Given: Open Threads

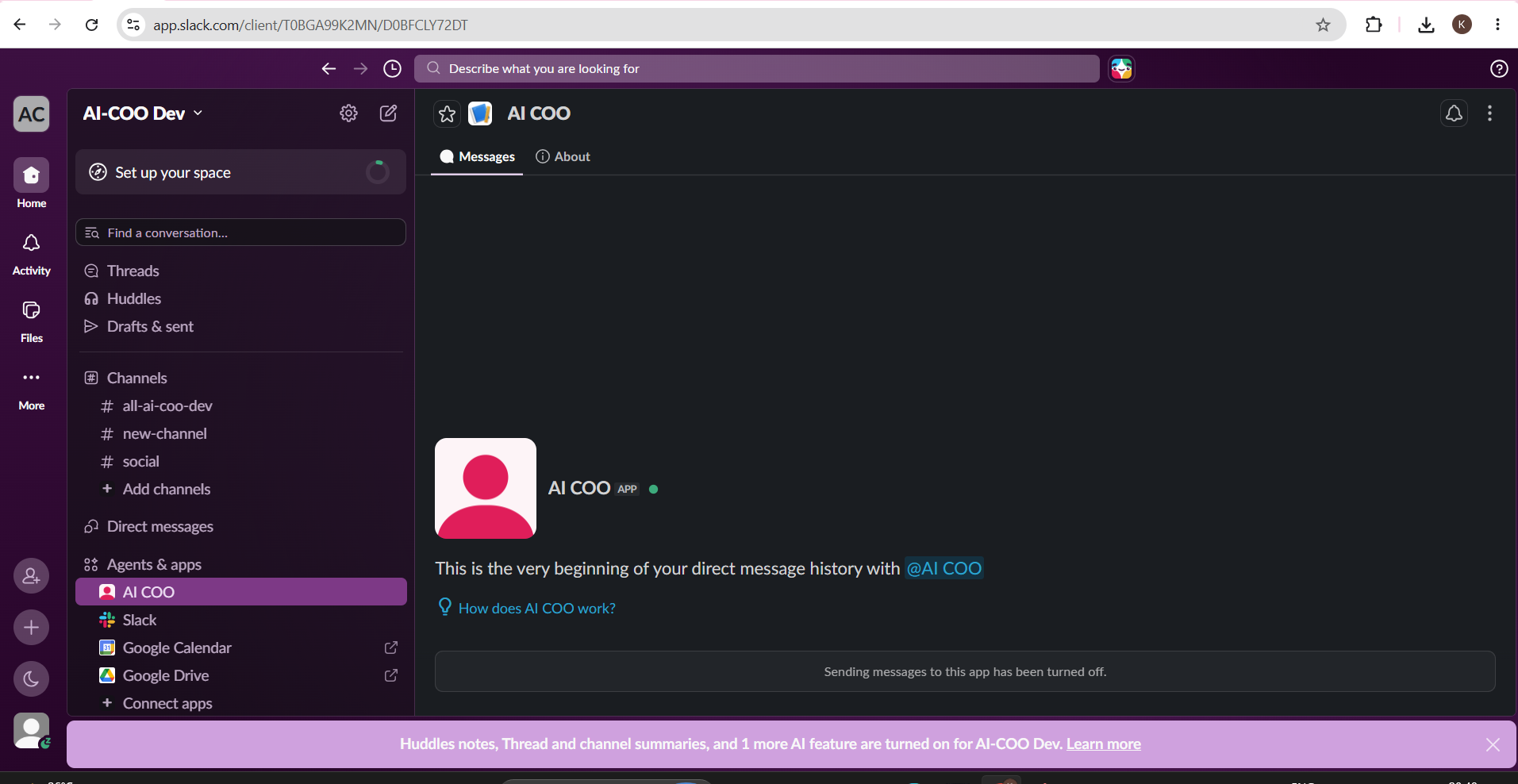Looking at the screenshot, I should [x=240, y=271].
